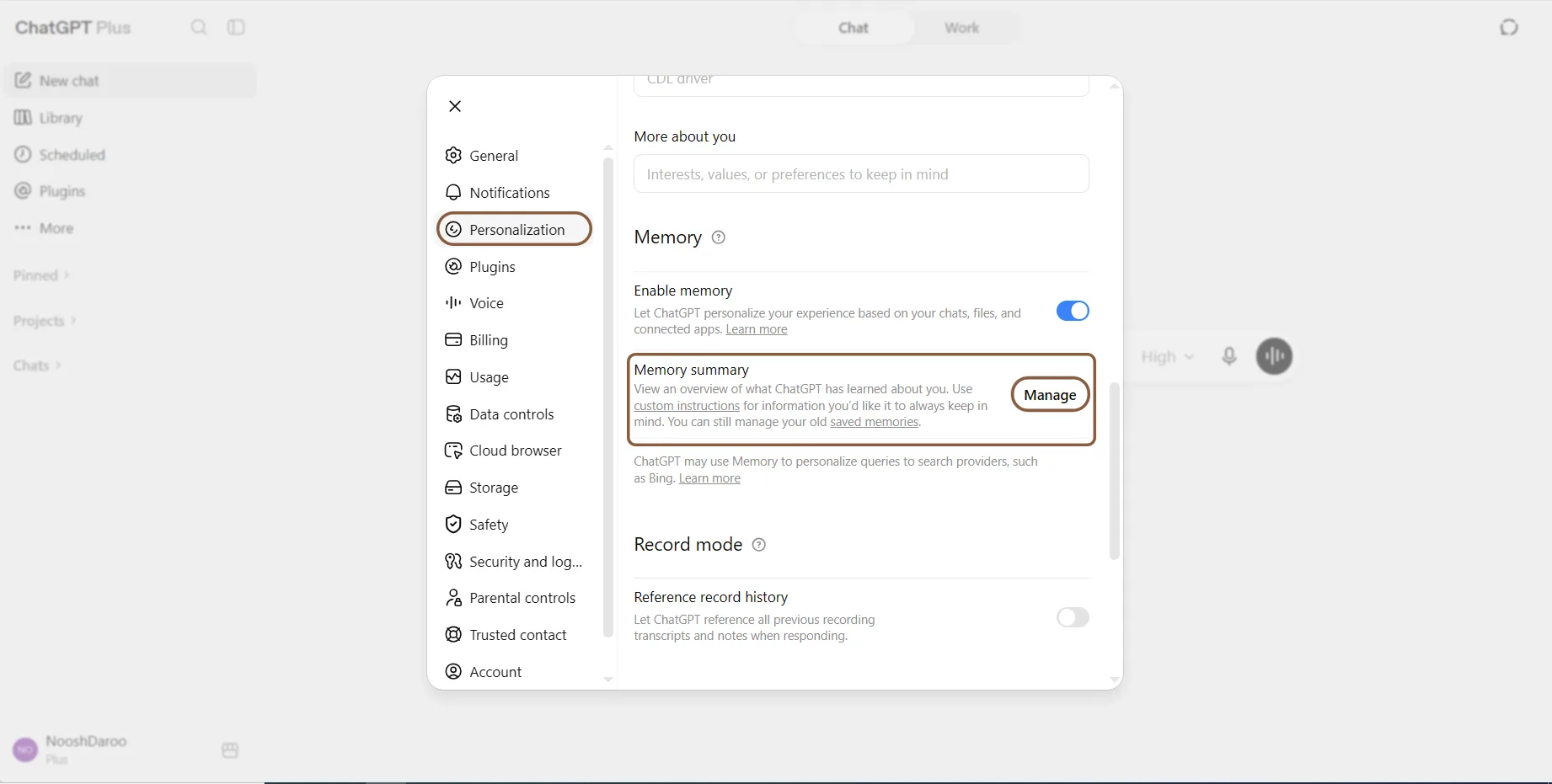Click the Scheduled clock icon

click(23, 155)
